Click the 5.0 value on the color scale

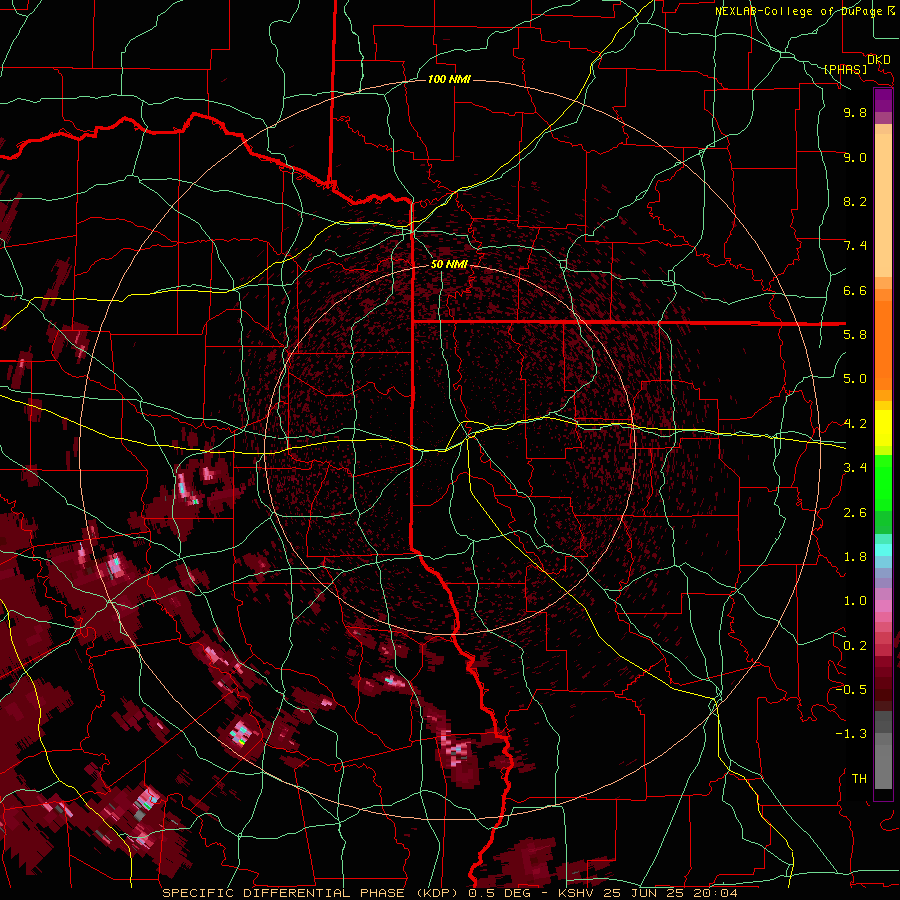click(855, 379)
